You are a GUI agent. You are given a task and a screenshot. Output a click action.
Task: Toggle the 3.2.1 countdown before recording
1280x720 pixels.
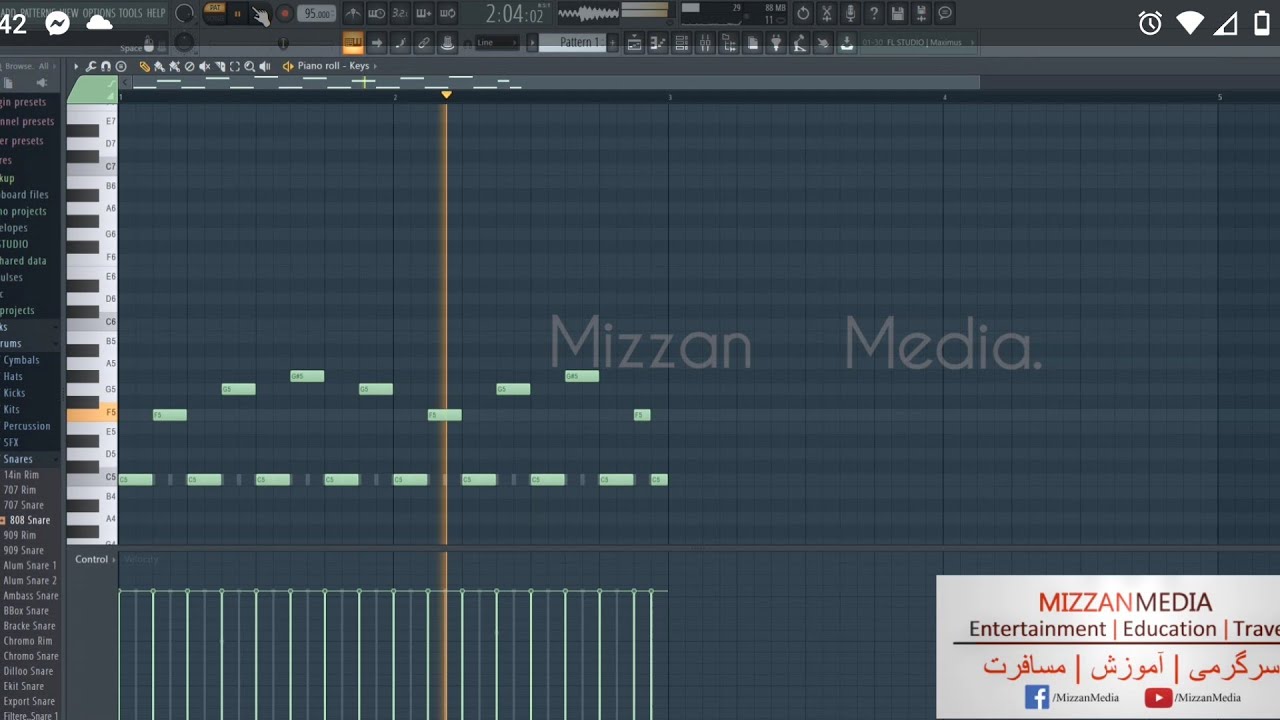[x=400, y=13]
